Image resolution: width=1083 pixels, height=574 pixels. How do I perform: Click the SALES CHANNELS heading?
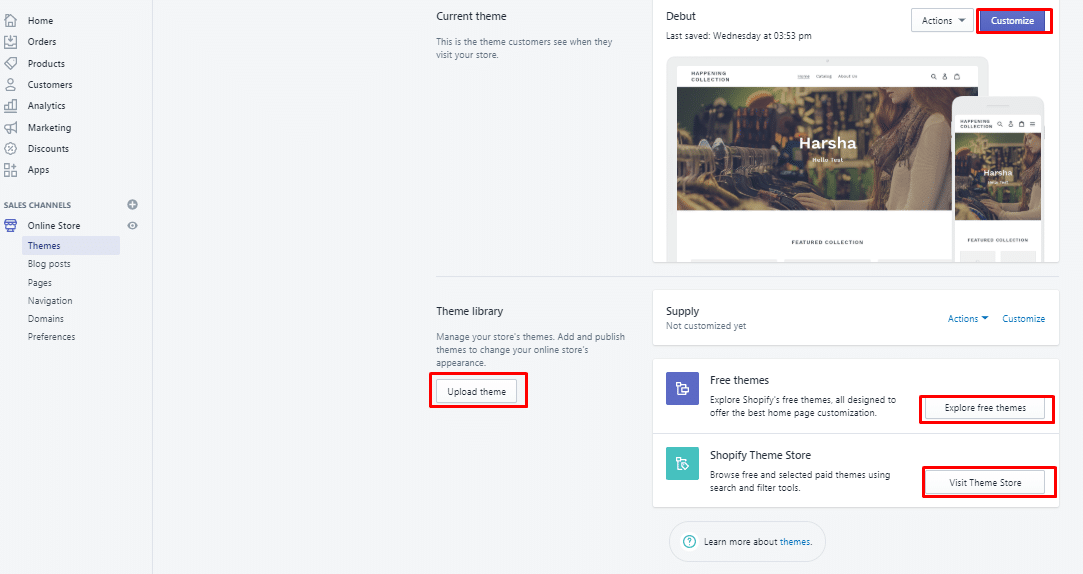[x=37, y=205]
